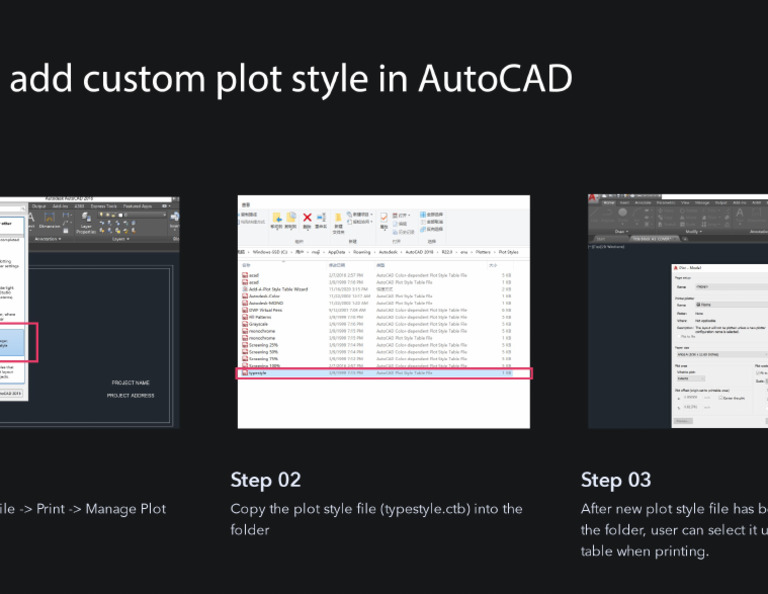Click the PROJECT ADDRESS text in drawing
The image size is (768, 594).
(131, 395)
